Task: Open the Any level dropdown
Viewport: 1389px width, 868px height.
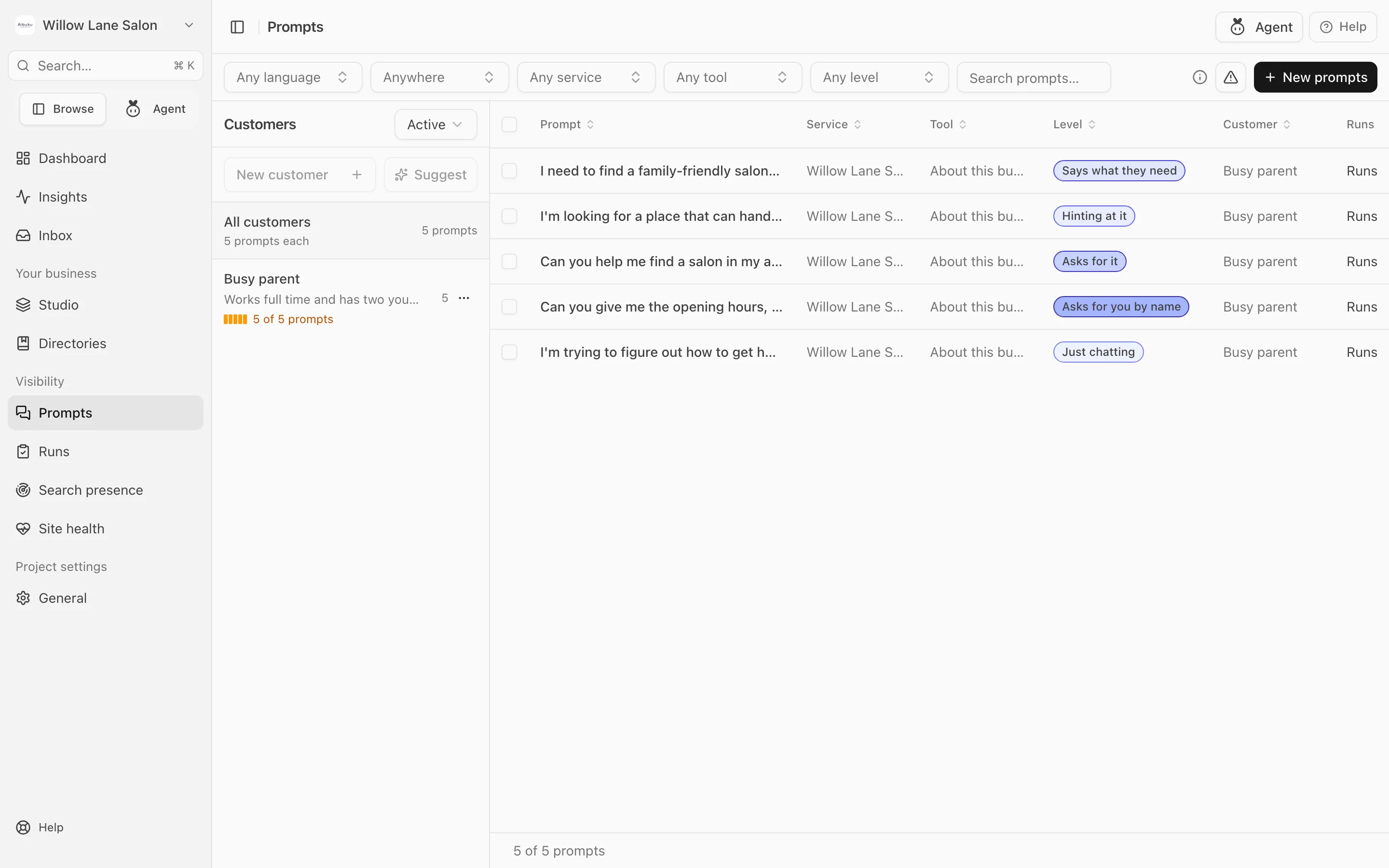Action: (879, 77)
